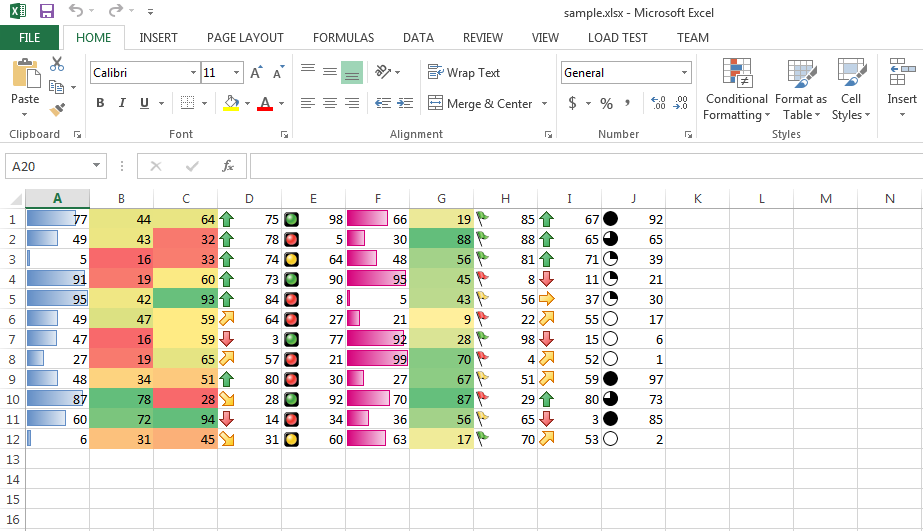Switch to the PAGE LAYOUT tab
Image resolution: width=923 pixels, height=531 pixels.
(245, 38)
